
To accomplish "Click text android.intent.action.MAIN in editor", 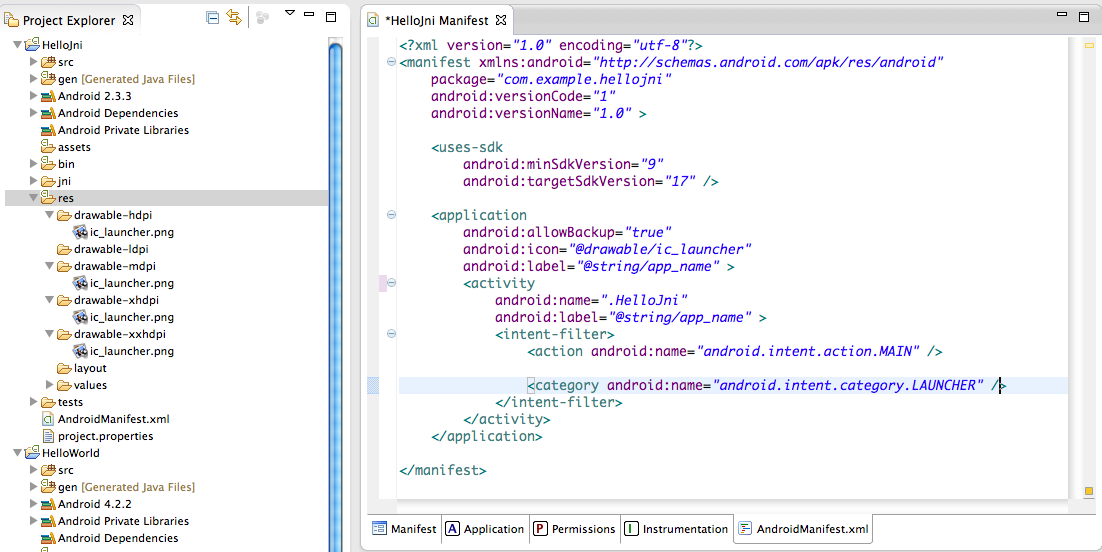I will (x=808, y=351).
